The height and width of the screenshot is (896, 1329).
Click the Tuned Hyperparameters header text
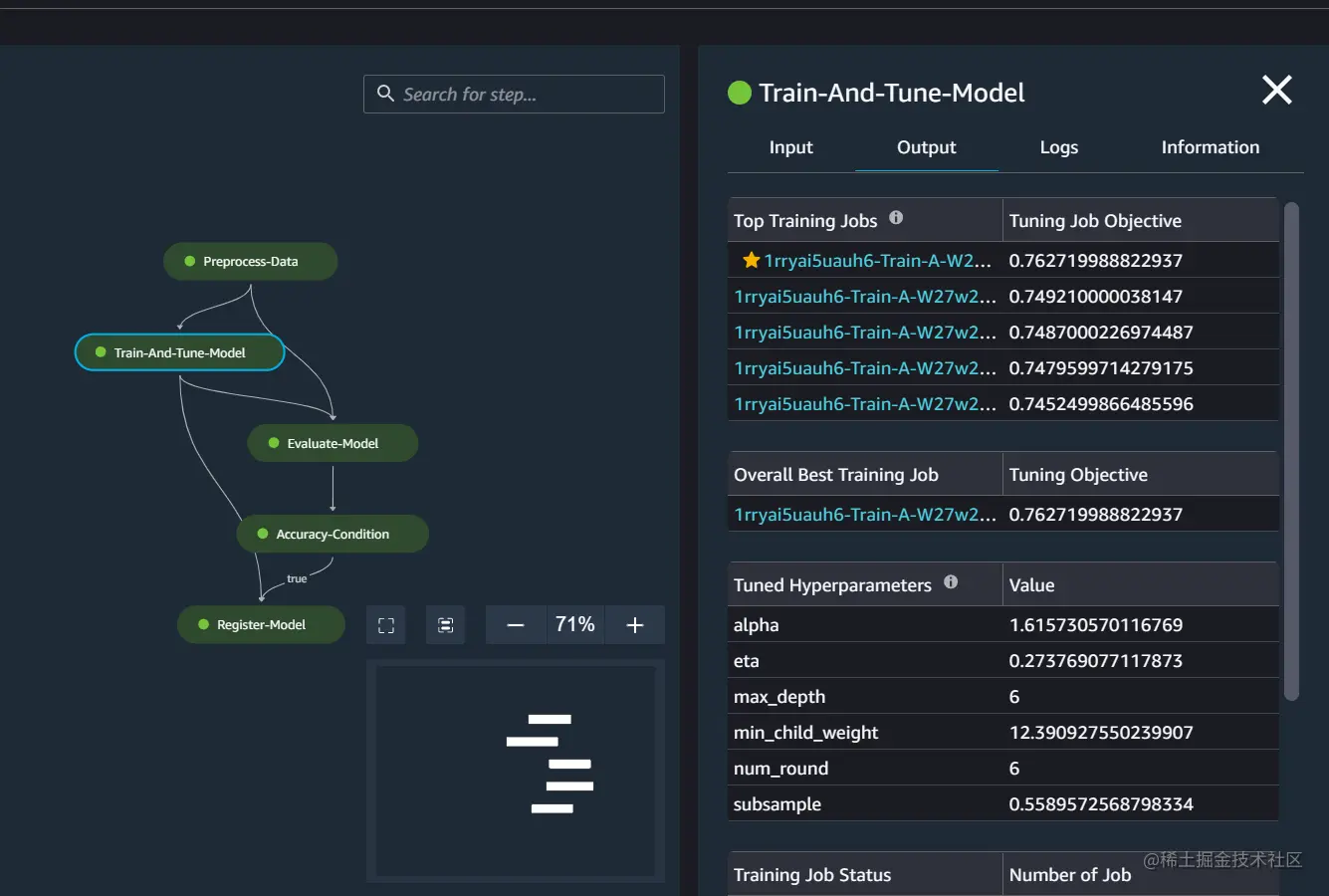[832, 585]
